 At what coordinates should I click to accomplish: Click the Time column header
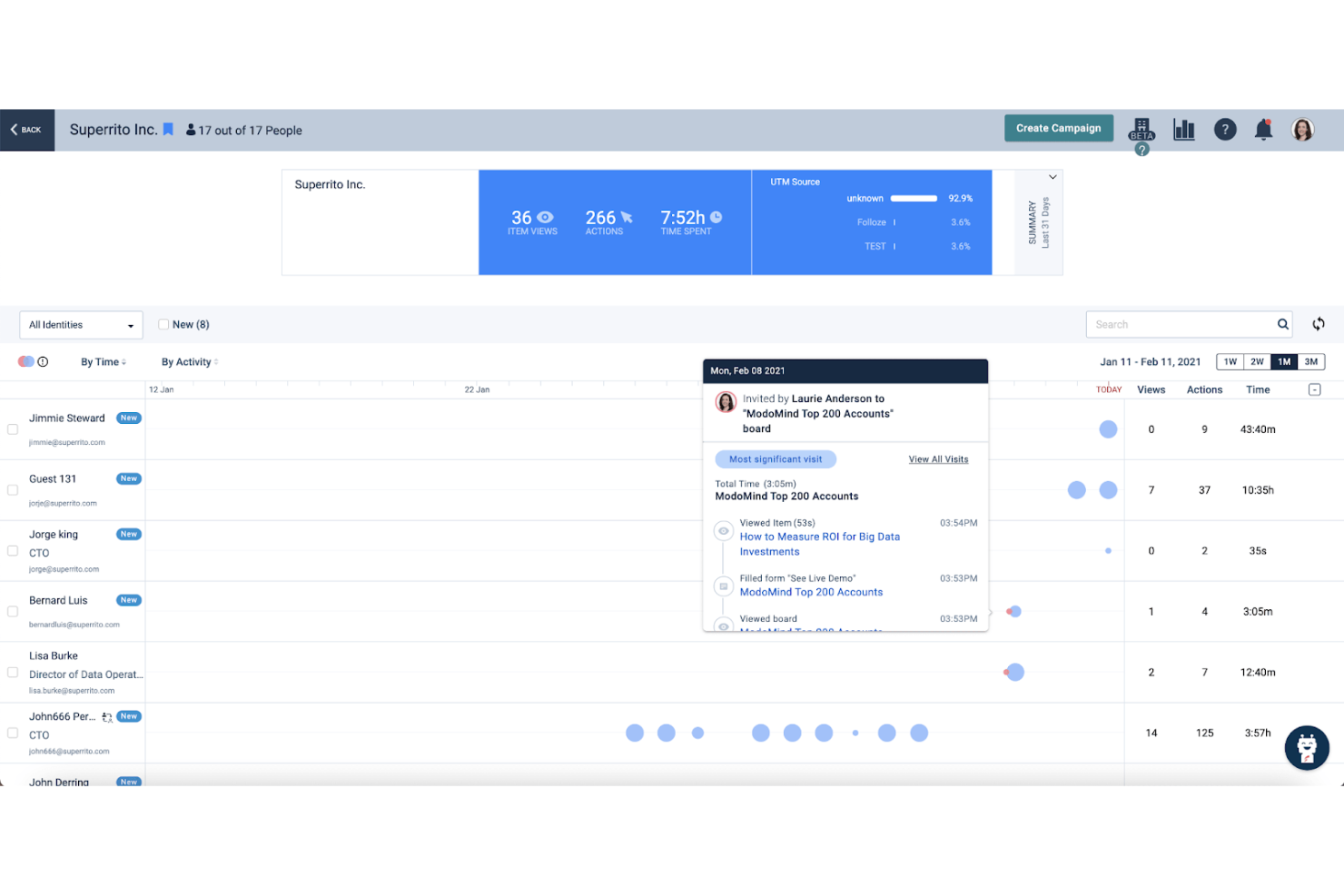point(1258,389)
